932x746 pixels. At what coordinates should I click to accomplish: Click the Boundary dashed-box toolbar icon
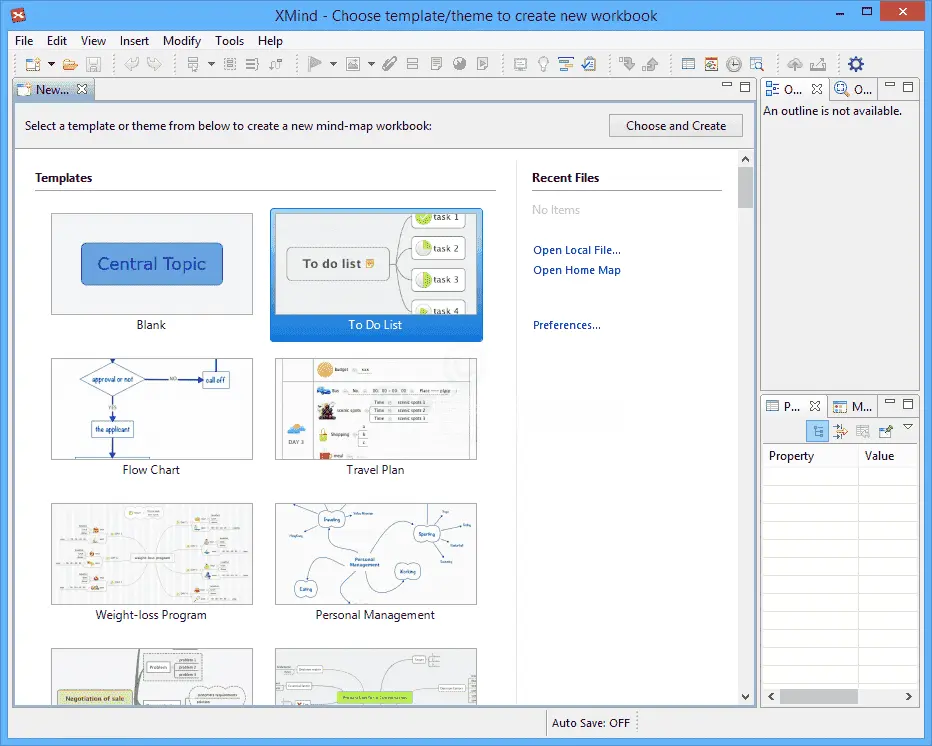point(230,64)
